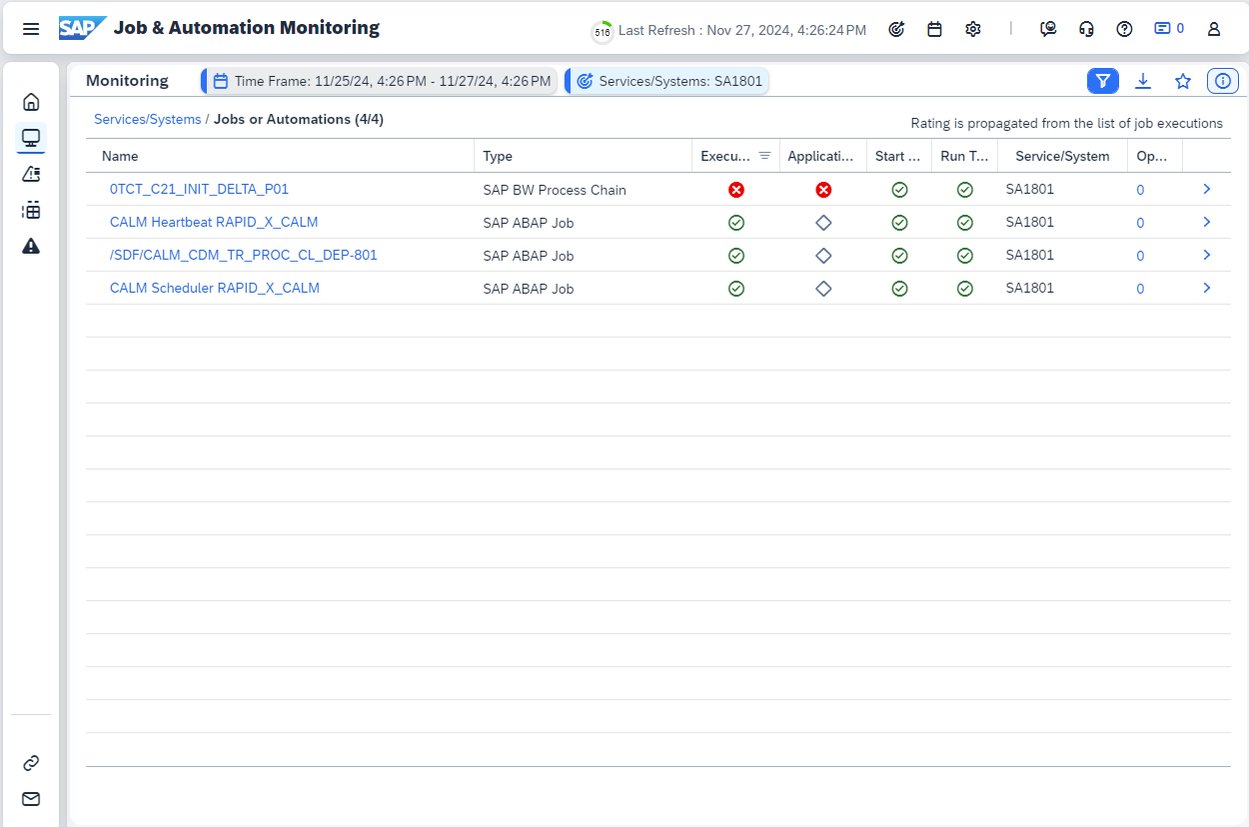Open the notifications counter showing 0
The image size is (1249, 827).
click(x=1169, y=29)
